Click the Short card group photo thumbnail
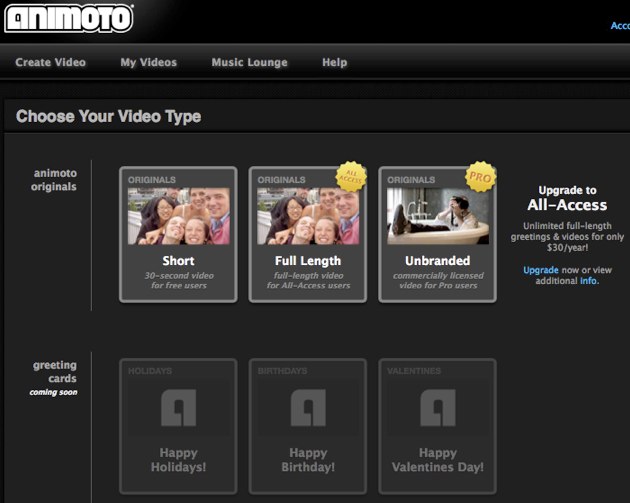This screenshot has width=630, height=503. click(179, 216)
